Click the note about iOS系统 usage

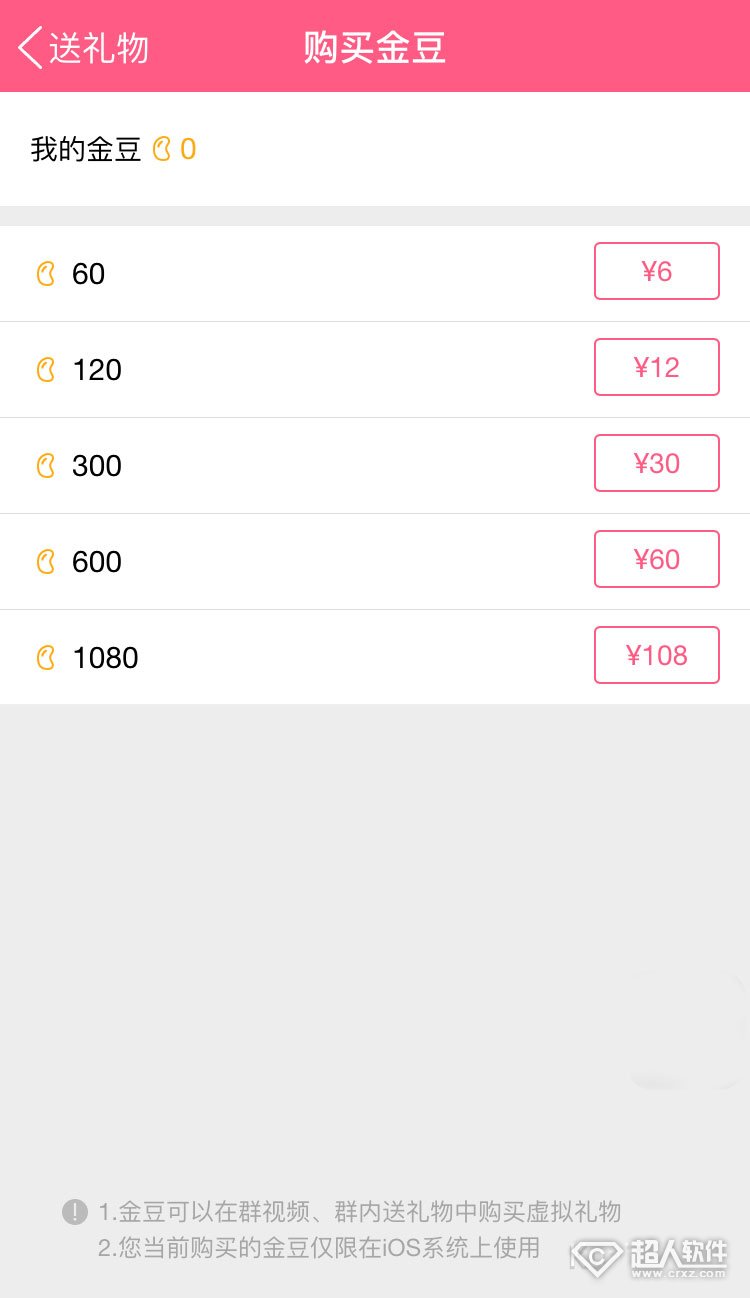319,1247
